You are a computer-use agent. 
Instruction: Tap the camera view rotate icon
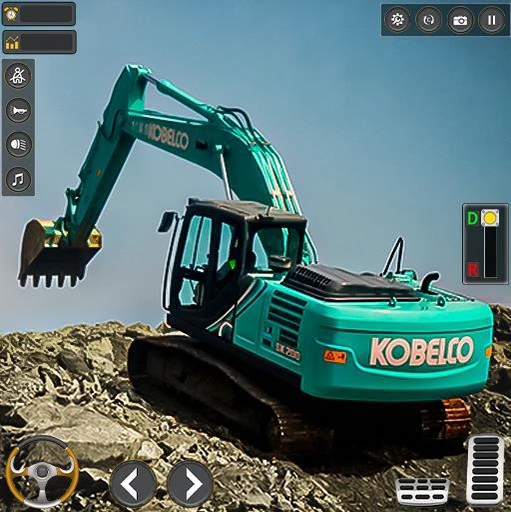(x=428, y=20)
